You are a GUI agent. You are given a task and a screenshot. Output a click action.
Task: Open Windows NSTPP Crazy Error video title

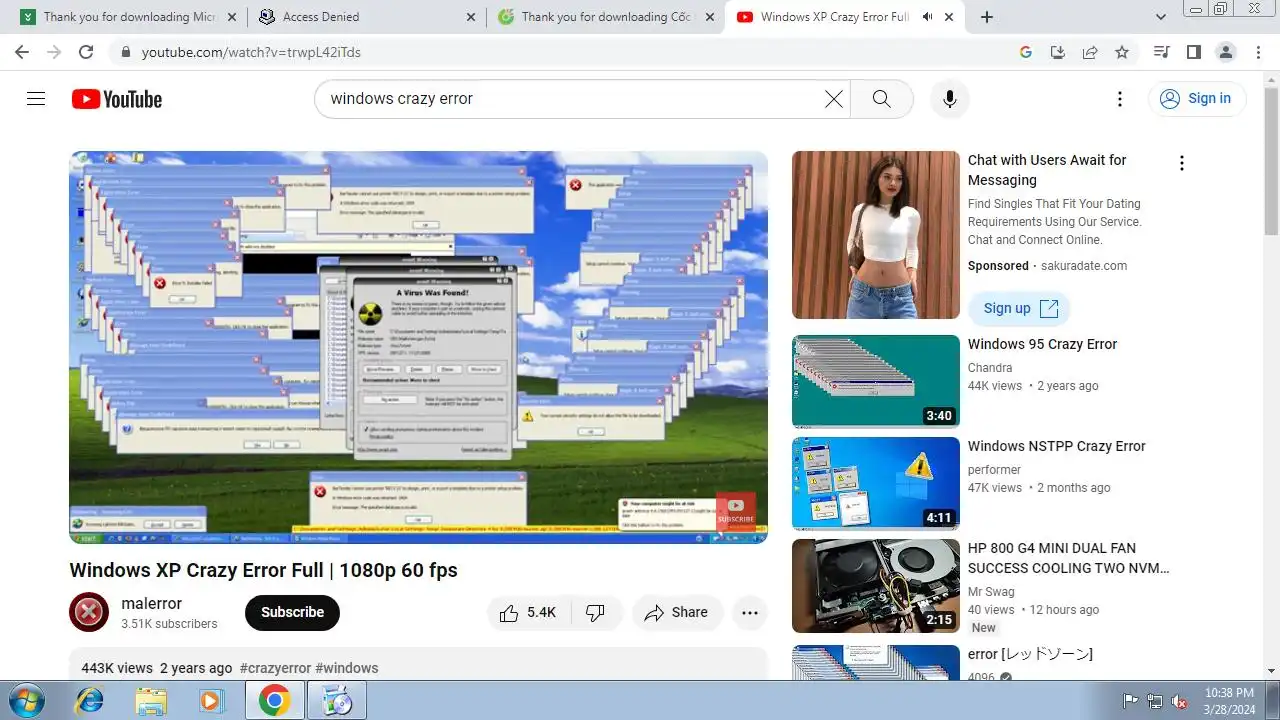tap(1056, 446)
